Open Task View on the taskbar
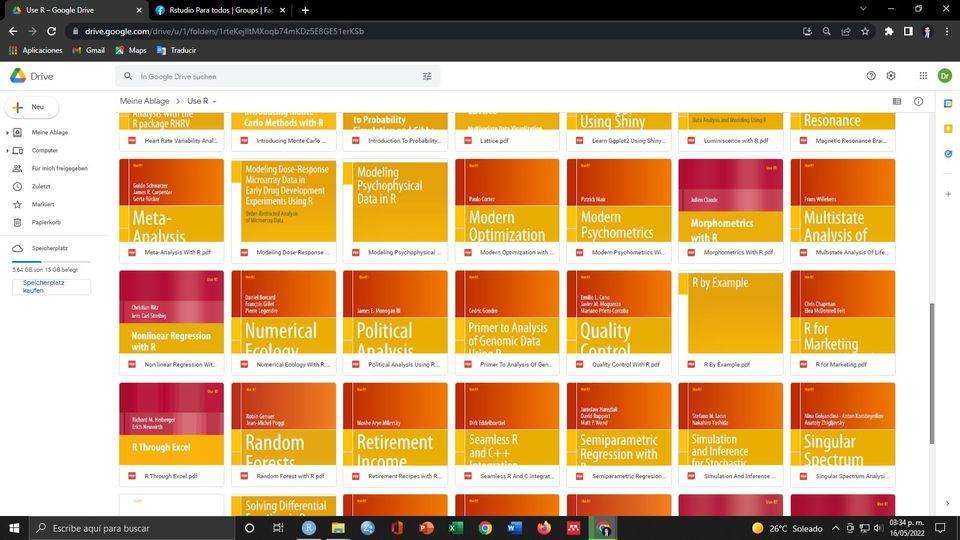 coord(278,528)
